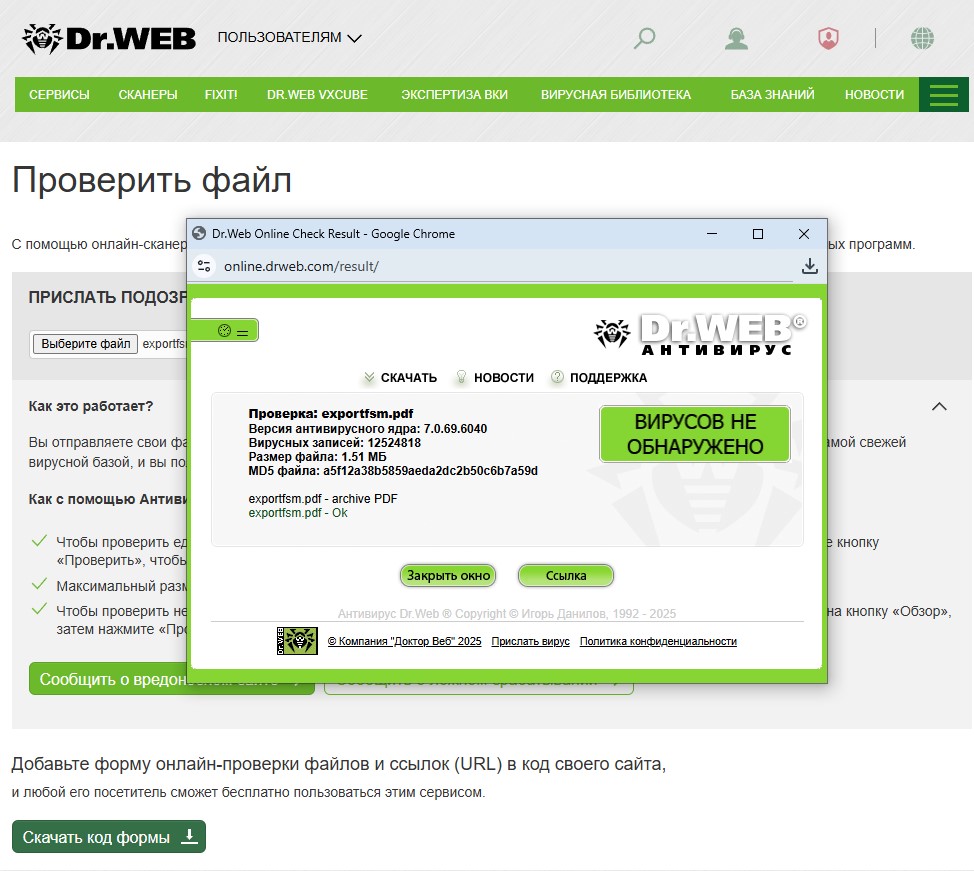Image resolution: width=974 pixels, height=871 pixels.
Task: Click the MD5 файла hash line
Action: 393,471
